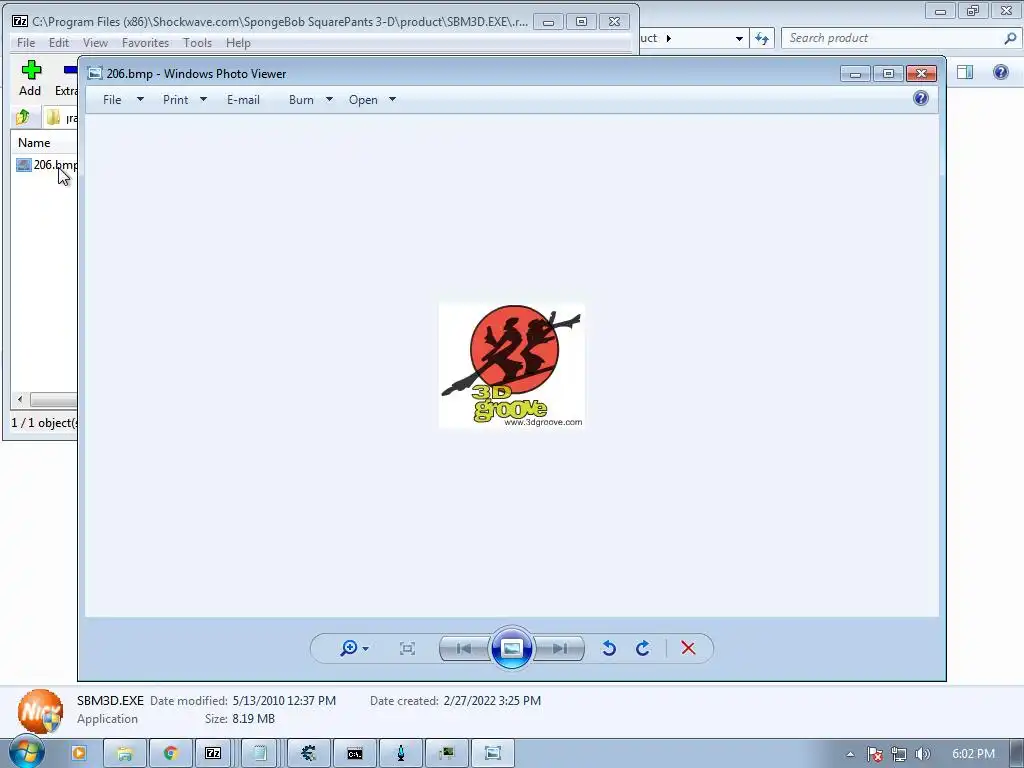Open the Burn menu in Photo Viewer

301,100
